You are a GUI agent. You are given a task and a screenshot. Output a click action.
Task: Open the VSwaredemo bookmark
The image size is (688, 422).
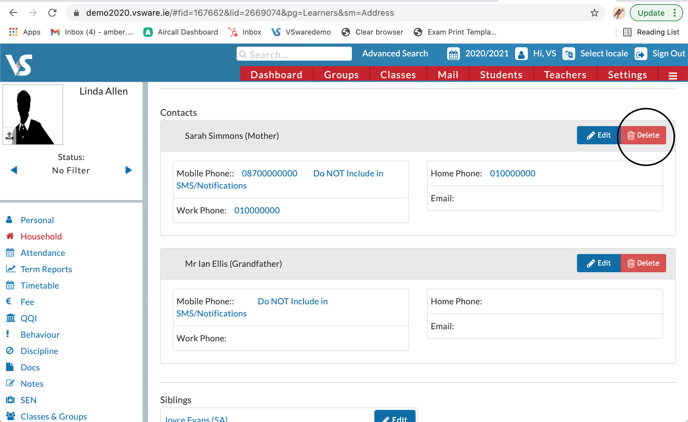tap(301, 32)
